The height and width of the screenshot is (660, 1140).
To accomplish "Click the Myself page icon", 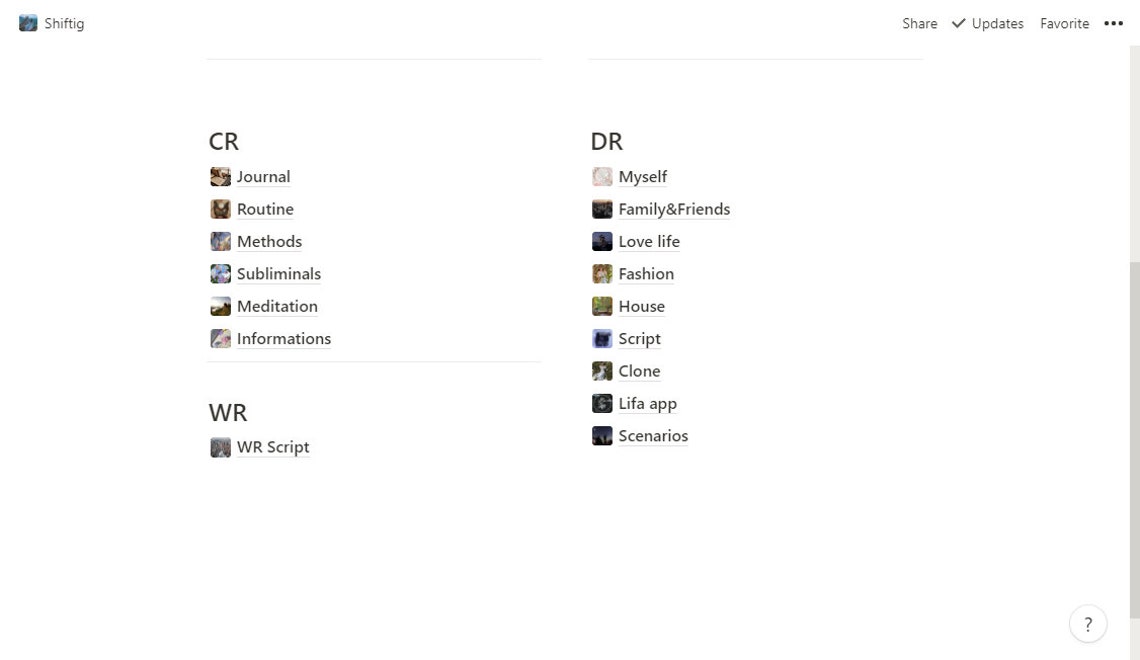I will [602, 177].
